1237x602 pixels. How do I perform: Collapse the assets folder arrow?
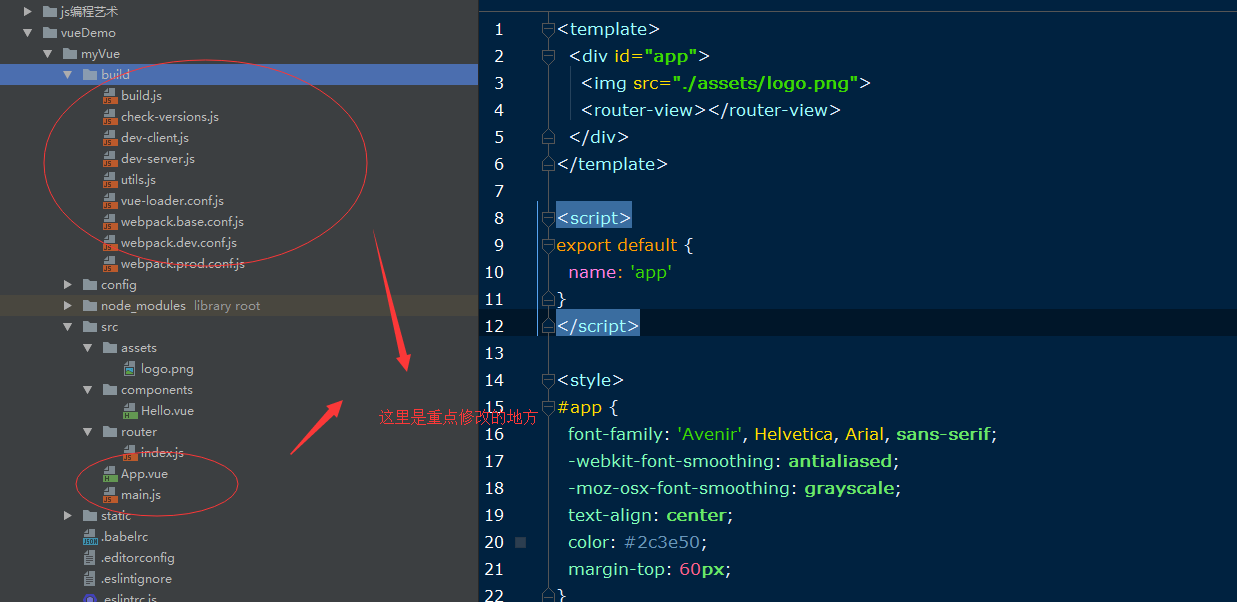(x=88, y=348)
